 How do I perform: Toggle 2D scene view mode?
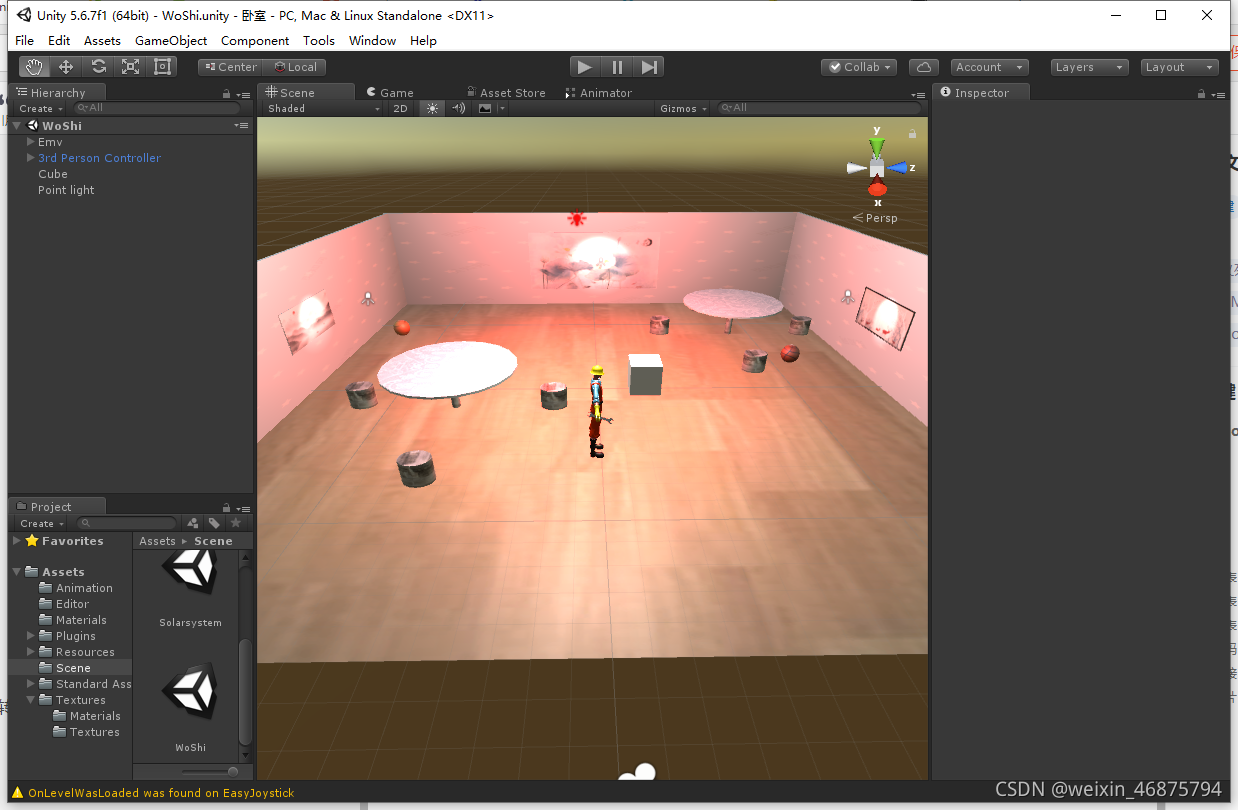coord(401,108)
